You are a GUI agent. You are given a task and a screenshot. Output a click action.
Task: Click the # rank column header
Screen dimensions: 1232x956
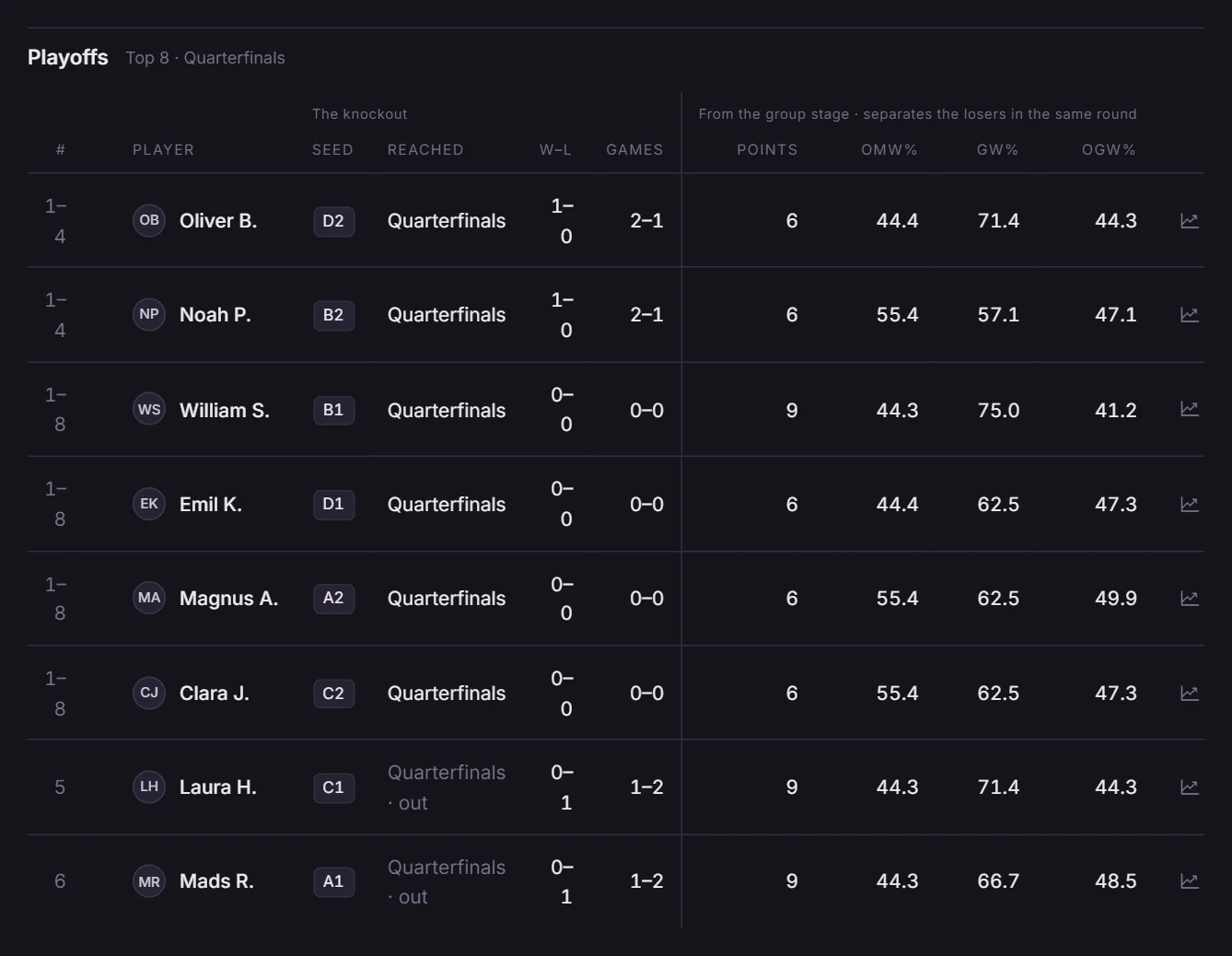(60, 149)
